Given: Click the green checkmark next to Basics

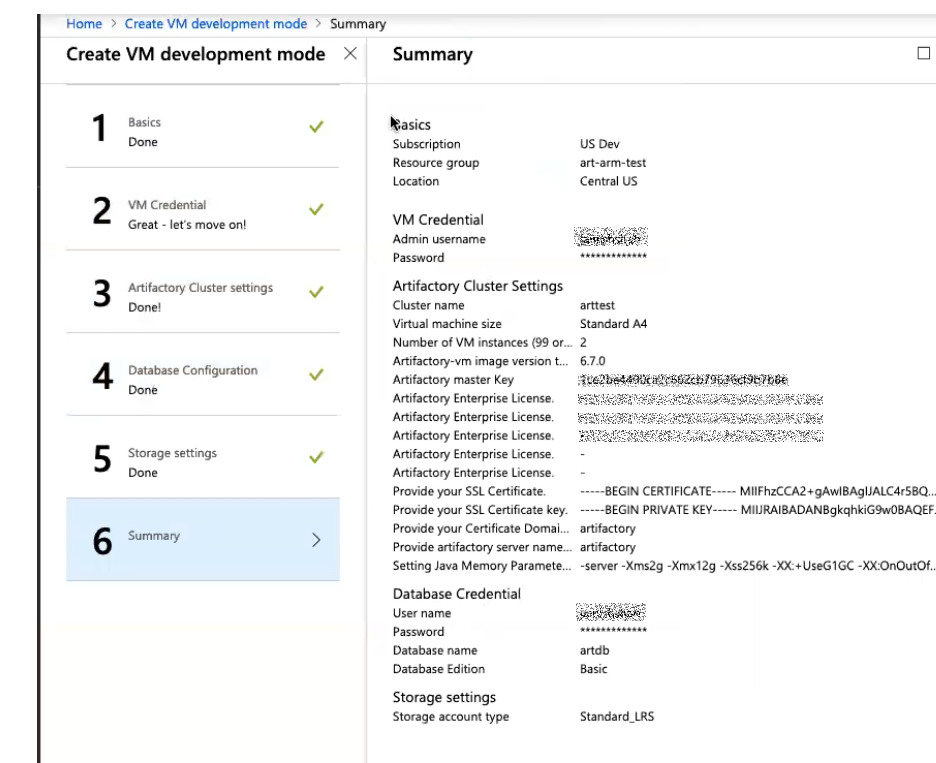Looking at the screenshot, I should tap(316, 127).
